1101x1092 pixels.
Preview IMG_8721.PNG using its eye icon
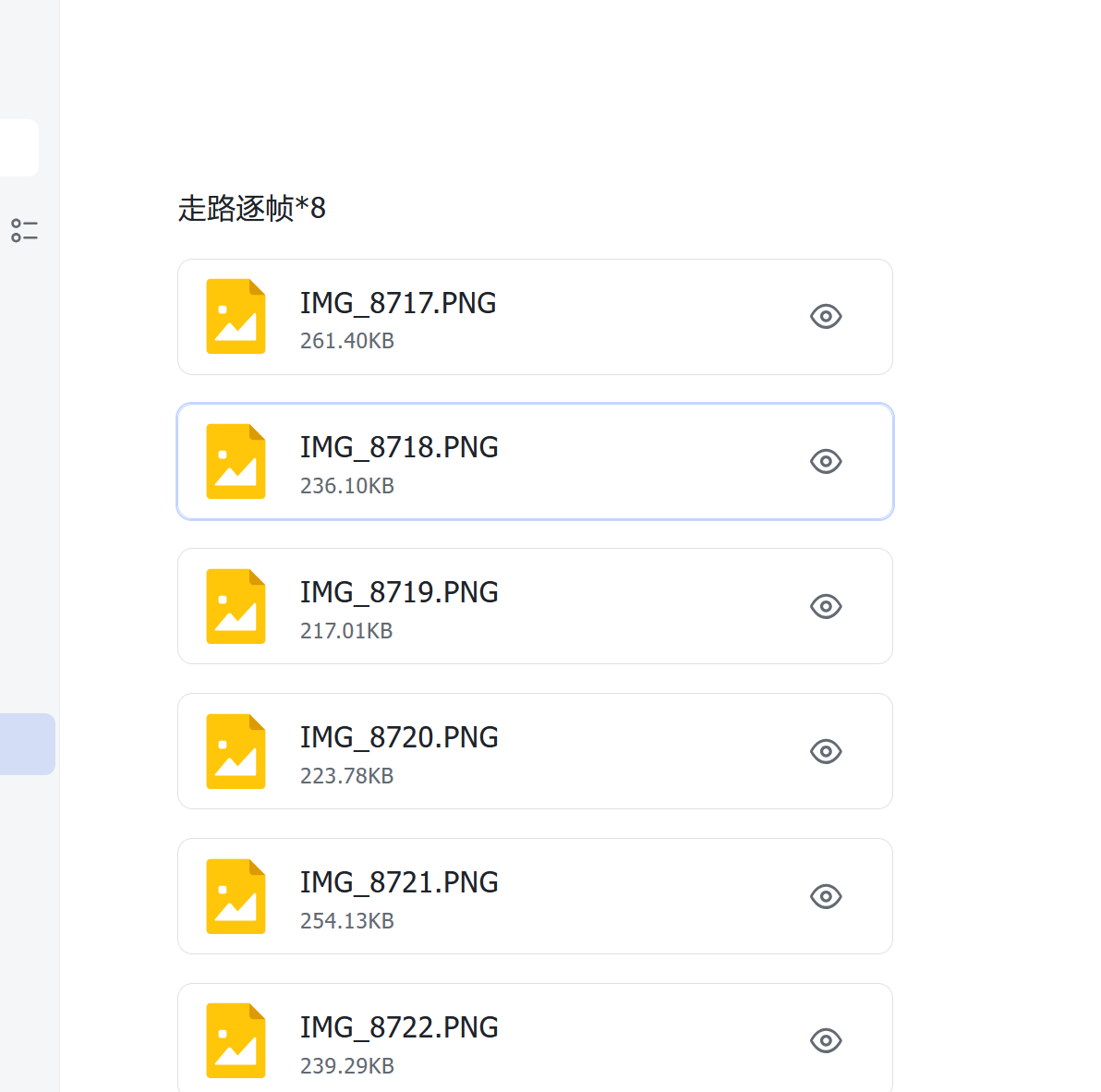(x=826, y=897)
